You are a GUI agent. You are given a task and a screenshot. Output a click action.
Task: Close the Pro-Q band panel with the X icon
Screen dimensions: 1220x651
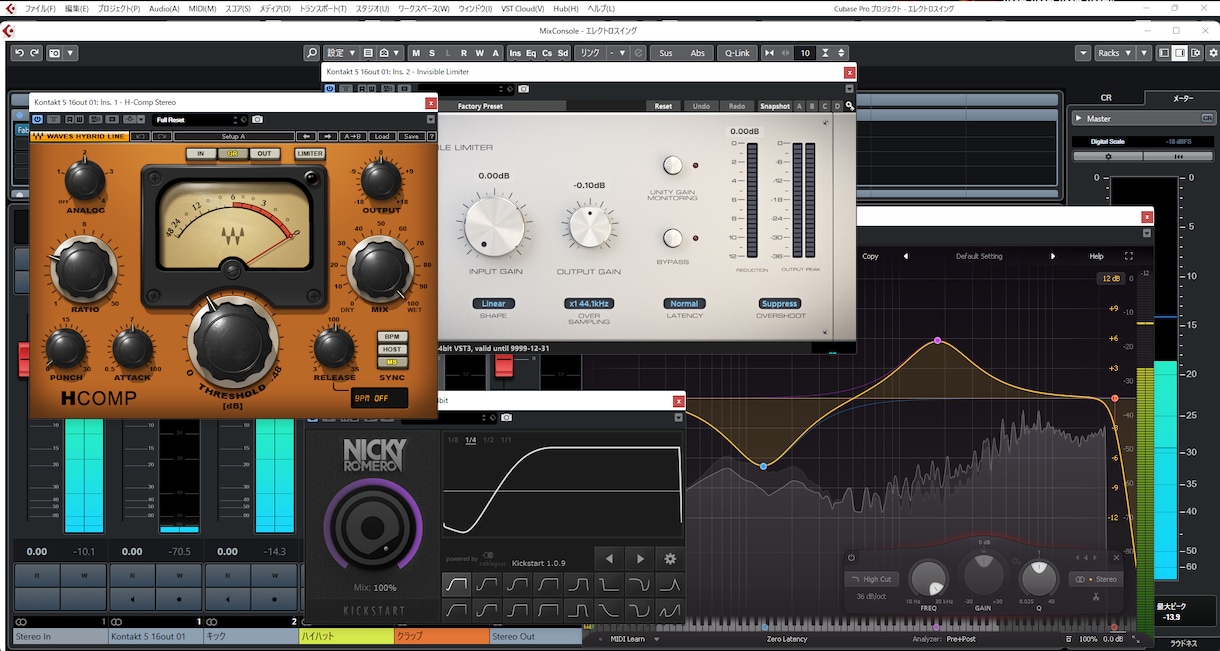[x=1117, y=558]
